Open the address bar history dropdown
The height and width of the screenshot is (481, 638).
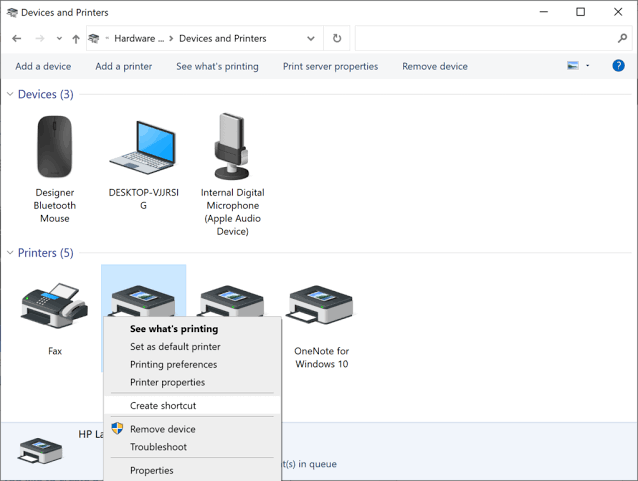coord(311,39)
